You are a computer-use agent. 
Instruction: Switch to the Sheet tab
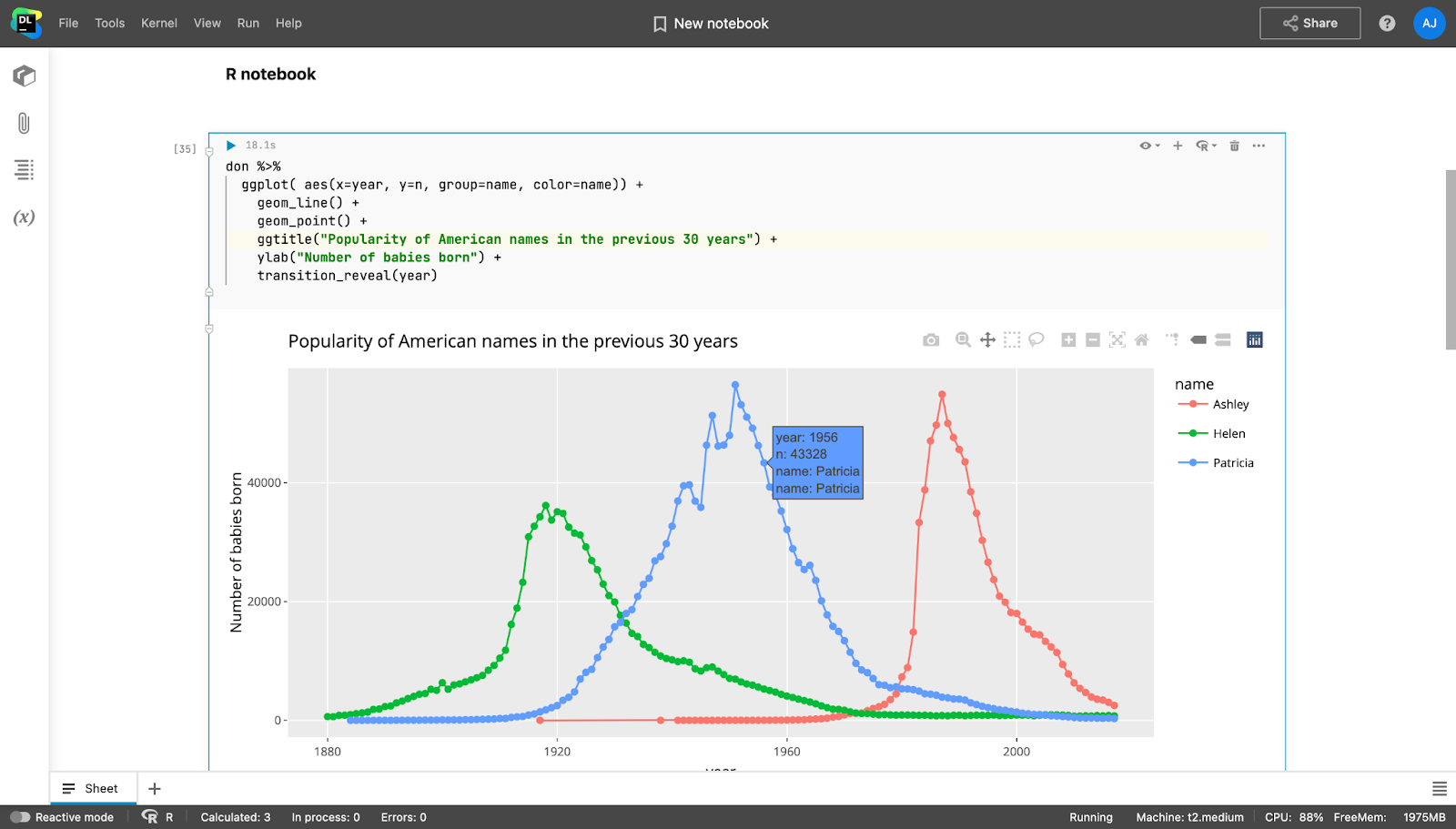pos(93,789)
